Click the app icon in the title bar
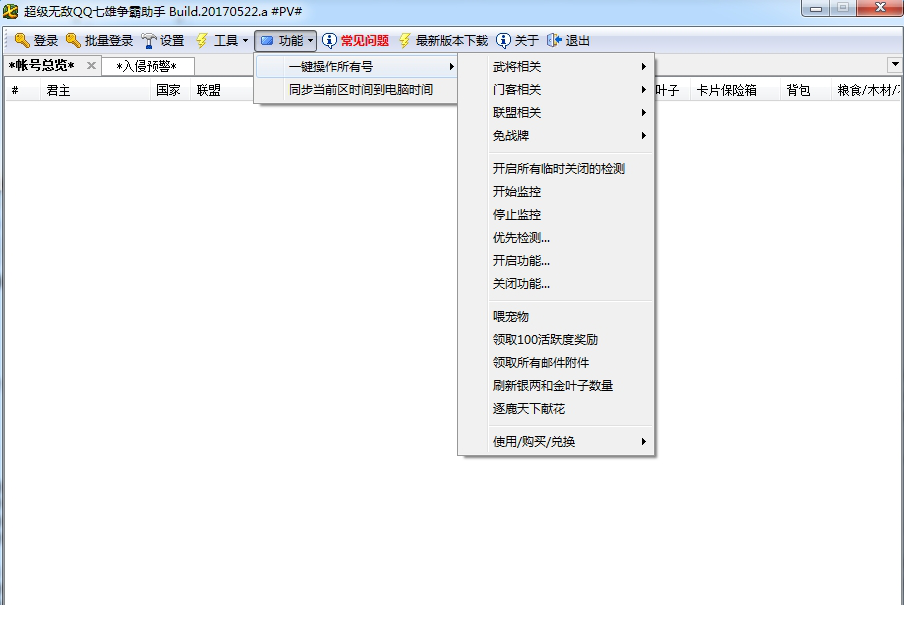Screen dimensions: 904x629 tap(10, 11)
